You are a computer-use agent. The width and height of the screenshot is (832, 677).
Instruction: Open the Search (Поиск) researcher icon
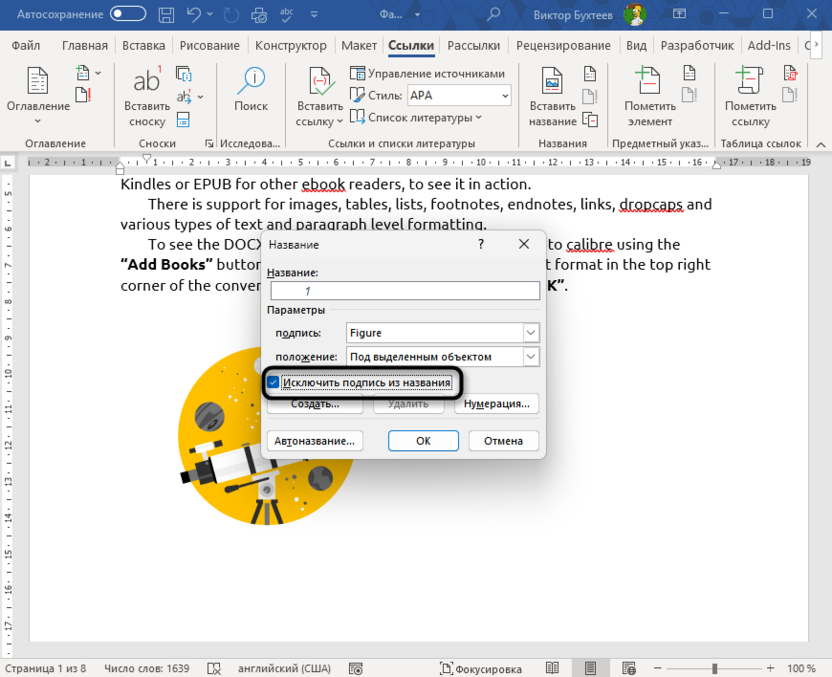[251, 81]
